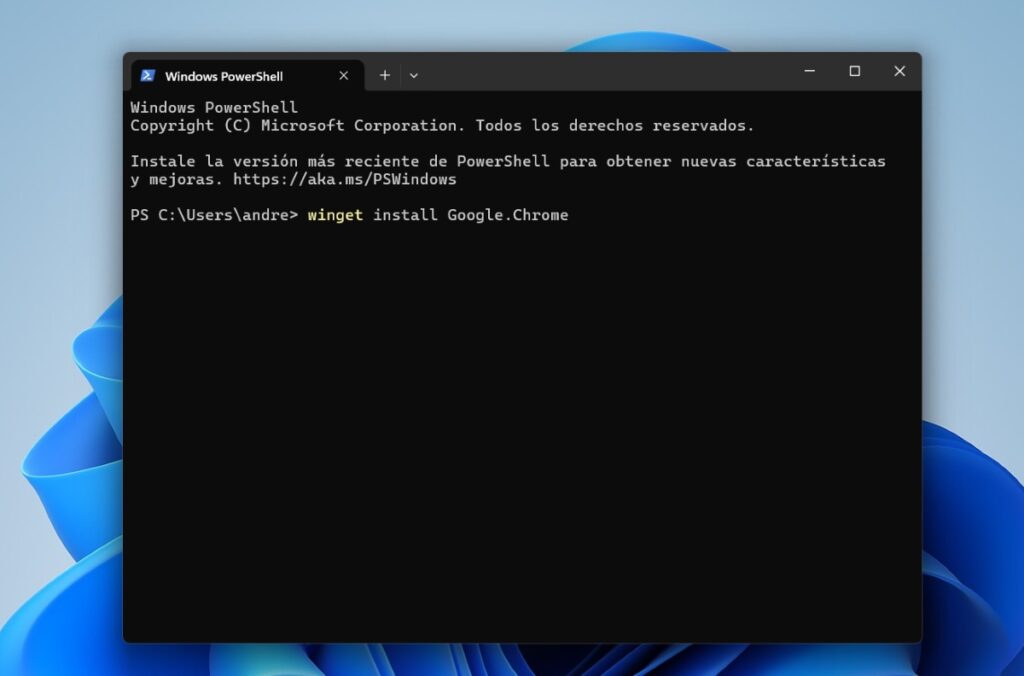The image size is (1024, 676).
Task: Open the tab dropdown chevron menu
Action: 414,75
